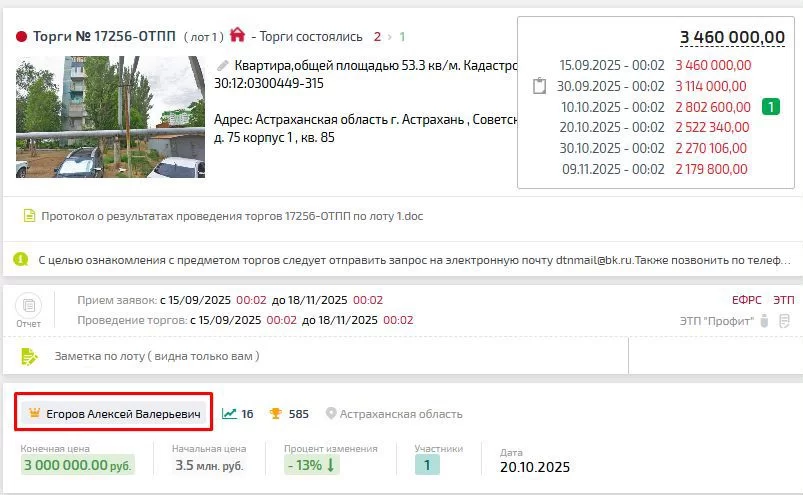
Task: Select the 15.09.2025 price row 3 460 000,00
Action: (x=656, y=66)
